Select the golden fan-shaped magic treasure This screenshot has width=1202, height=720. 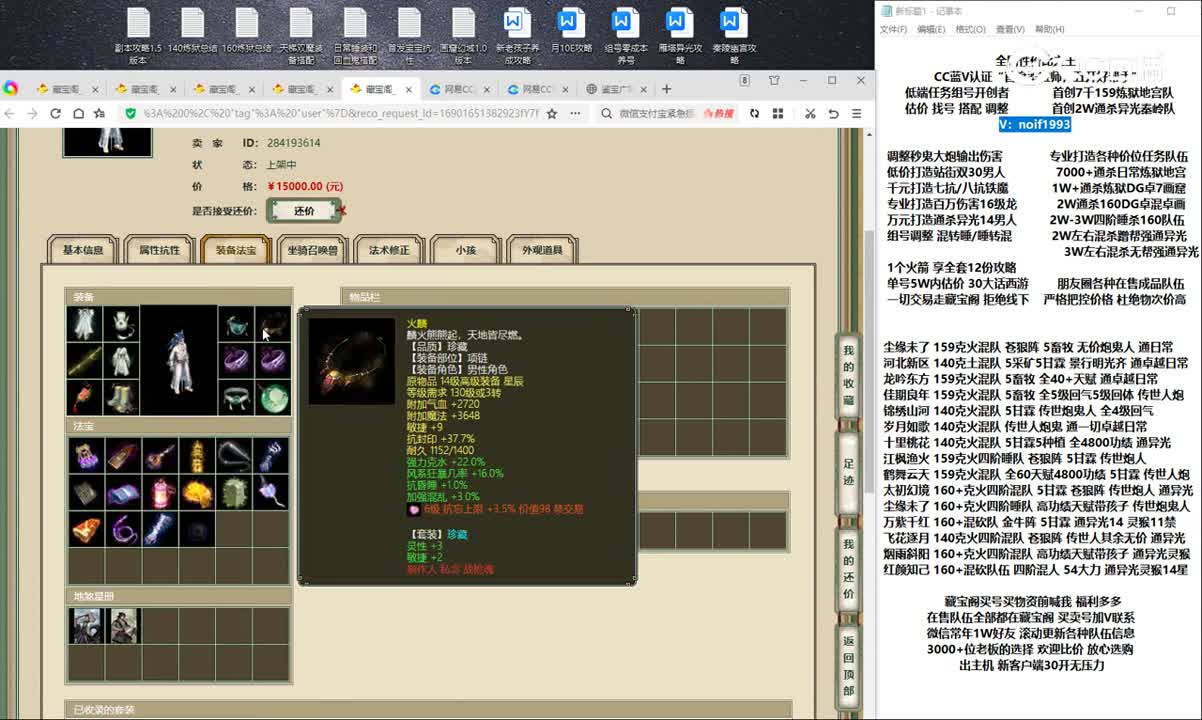pyautogui.click(x=195, y=493)
